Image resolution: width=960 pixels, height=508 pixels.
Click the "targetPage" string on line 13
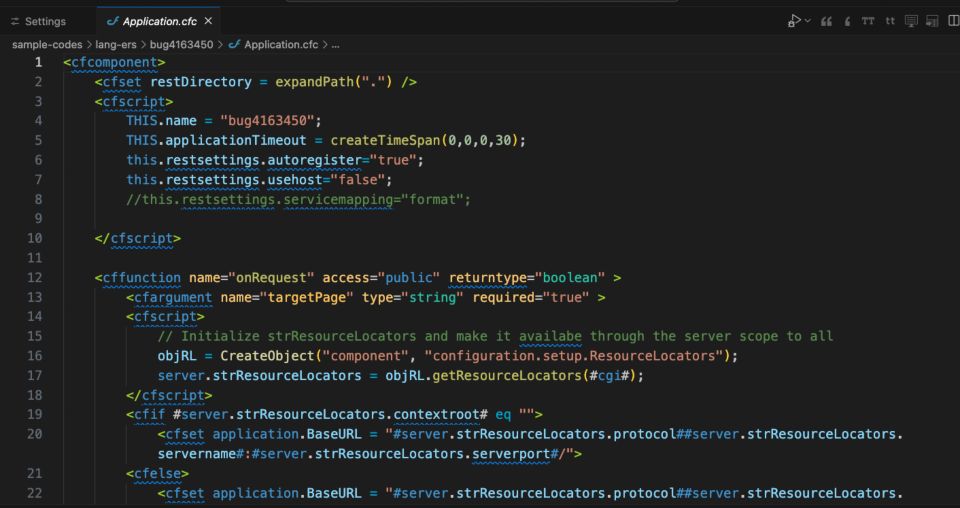click(x=307, y=297)
